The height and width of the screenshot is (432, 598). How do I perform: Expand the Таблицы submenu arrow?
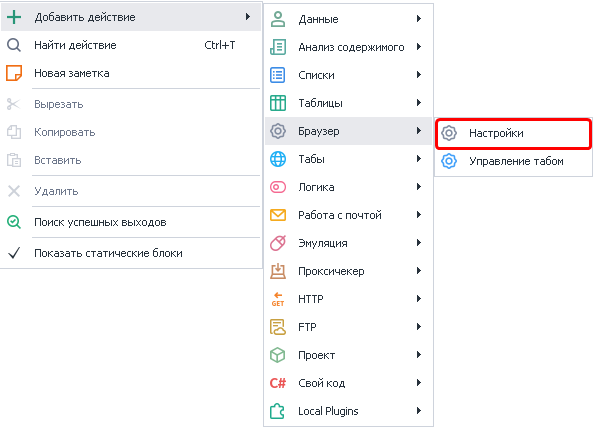[x=419, y=103]
